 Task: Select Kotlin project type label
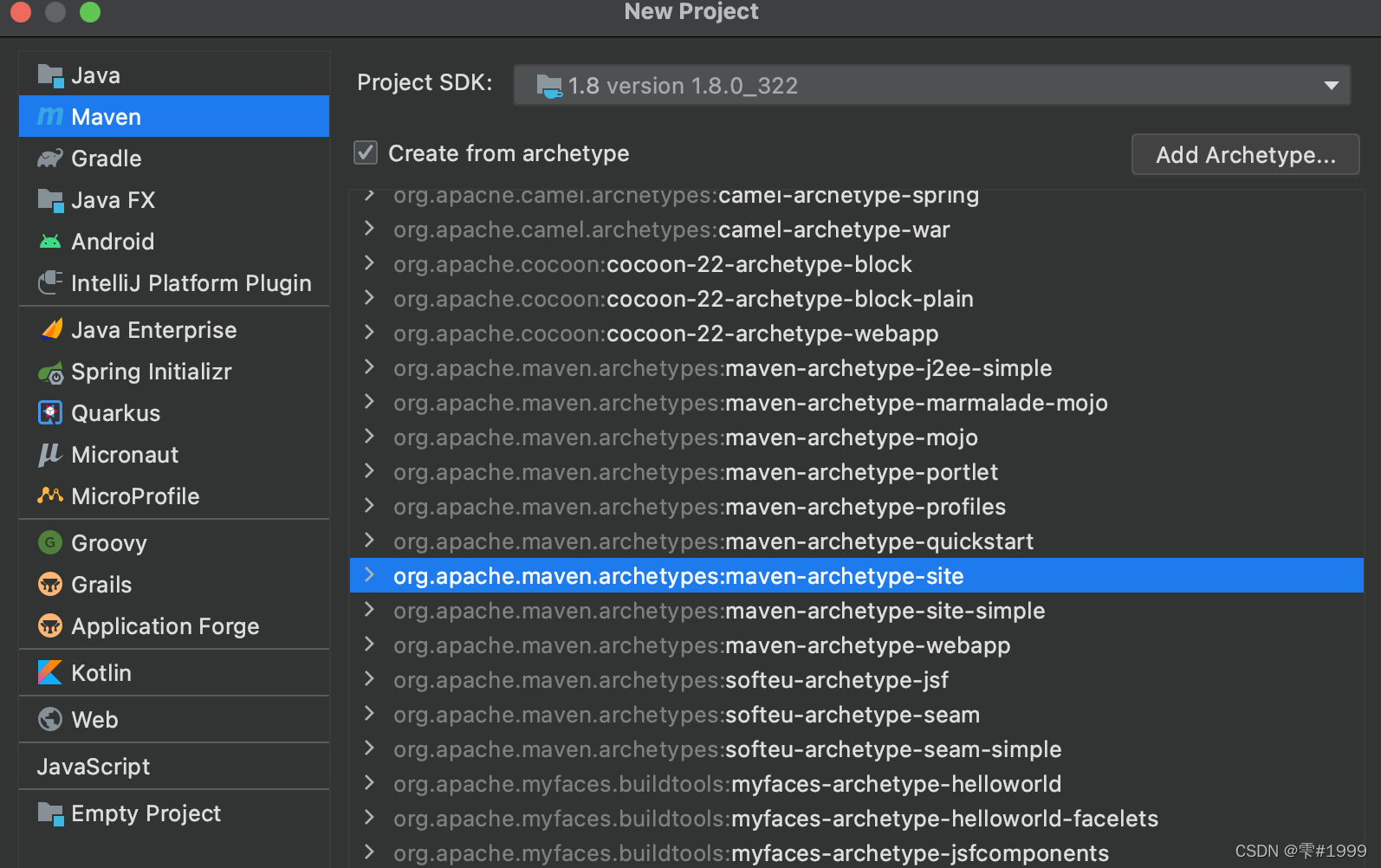pyautogui.click(x=100, y=673)
